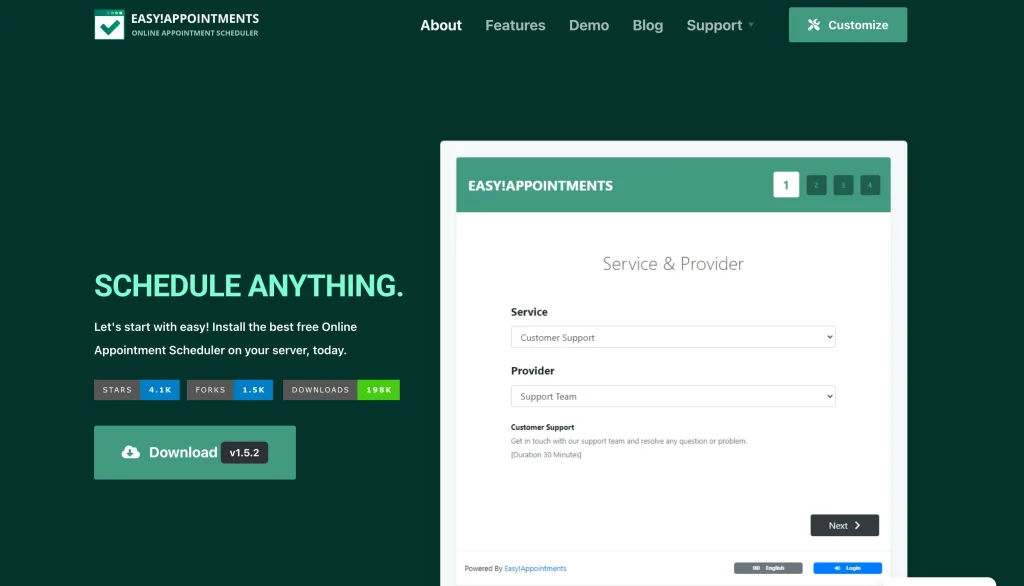The image size is (1024, 586).
Task: Open the About page from navigation
Action: 441,25
